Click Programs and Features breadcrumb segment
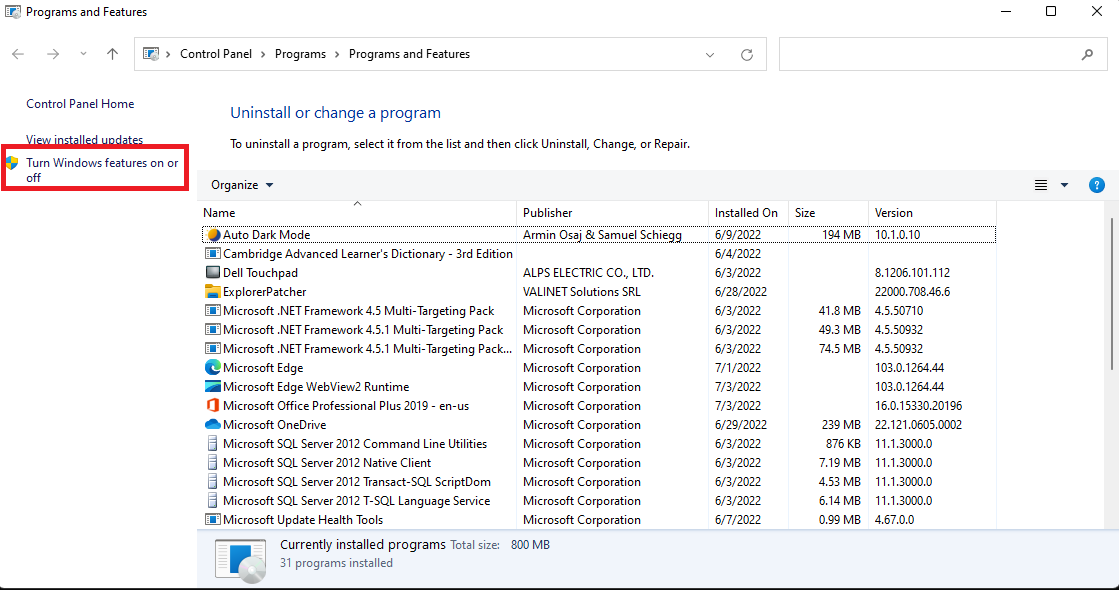The image size is (1119, 590). point(409,54)
